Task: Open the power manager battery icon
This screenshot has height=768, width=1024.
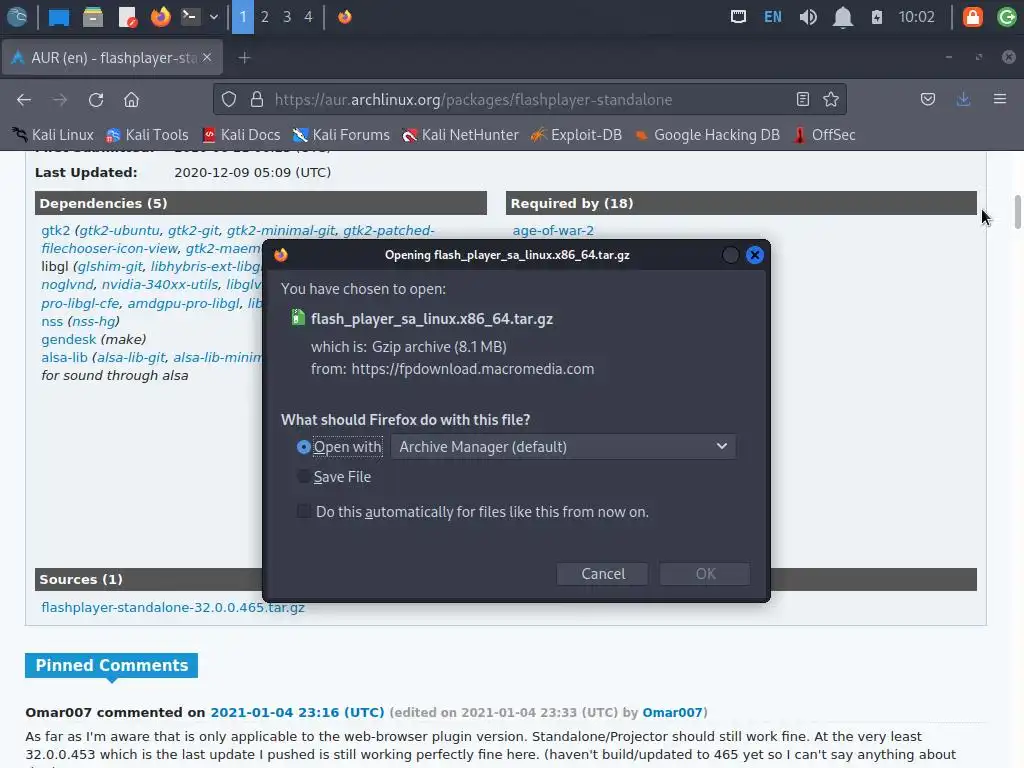Action: (x=876, y=16)
